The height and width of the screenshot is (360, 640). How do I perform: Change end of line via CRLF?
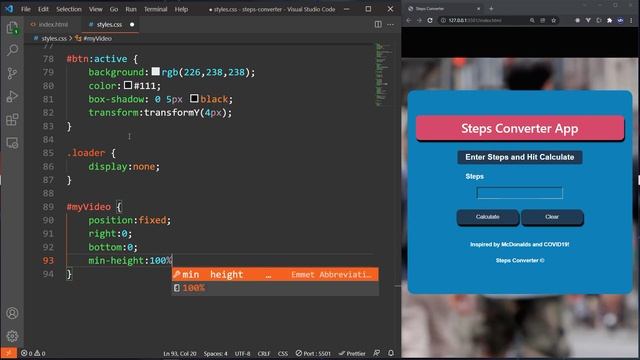point(264,353)
